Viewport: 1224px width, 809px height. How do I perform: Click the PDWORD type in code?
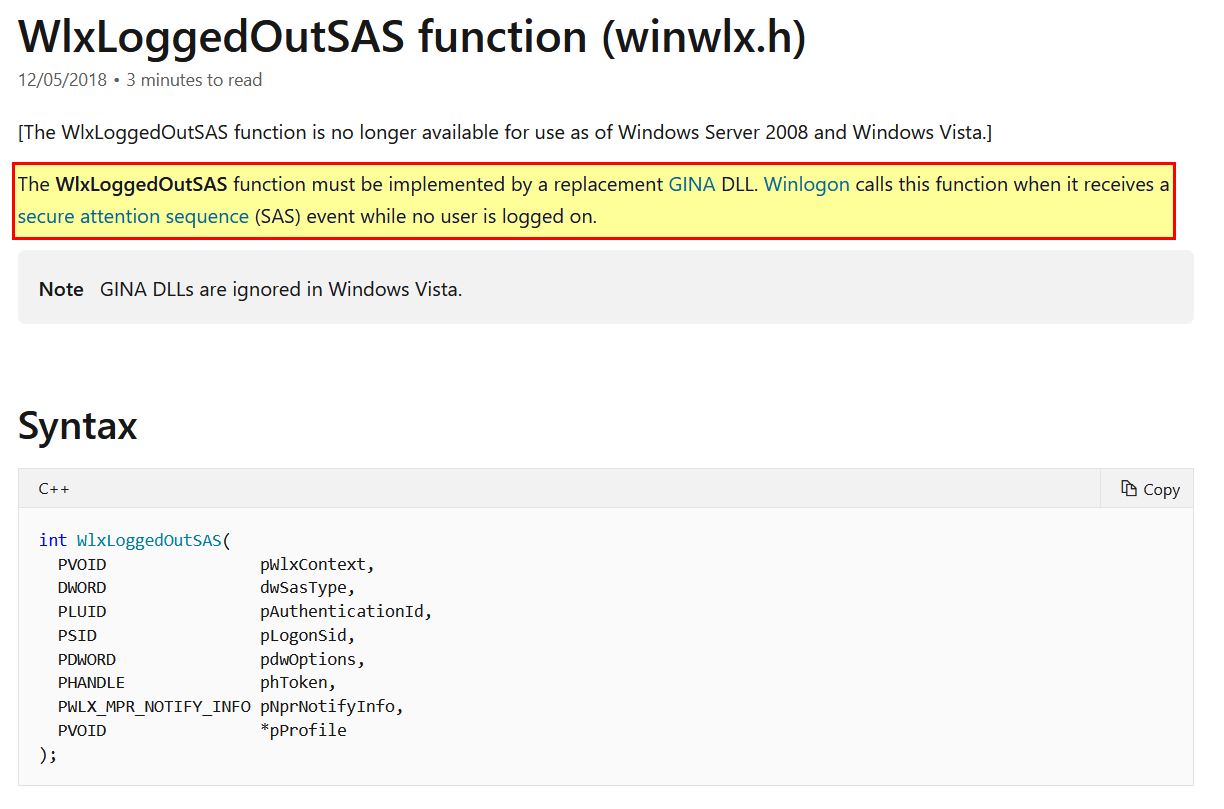point(87,660)
